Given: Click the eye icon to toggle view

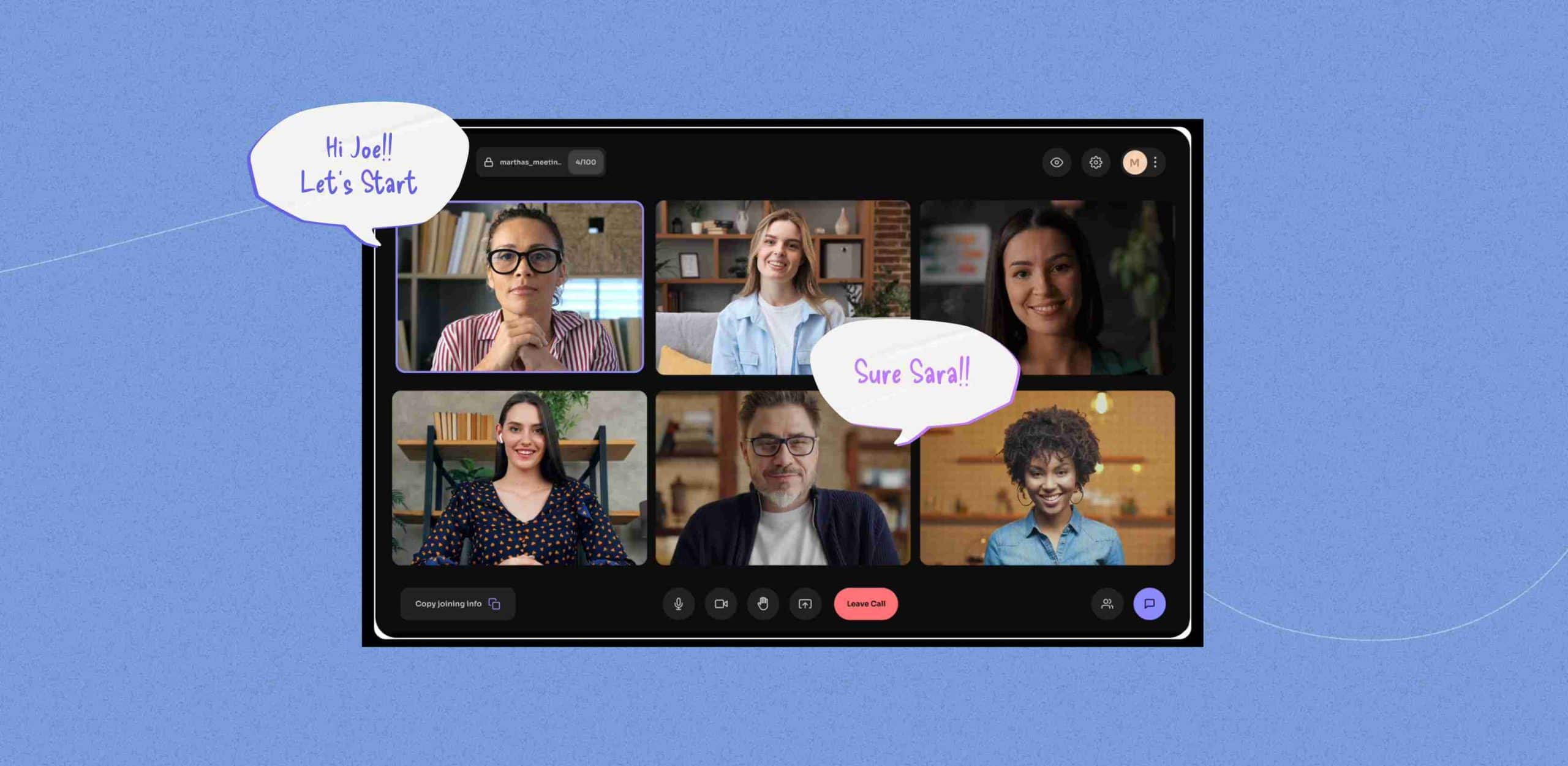Looking at the screenshot, I should [1057, 162].
